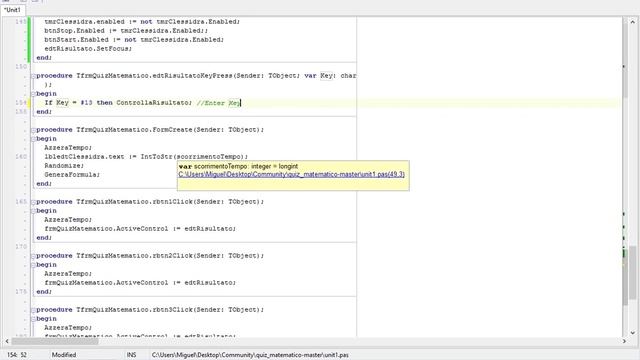
Task: Click line number 170 in the gutter
Action: point(21,247)
